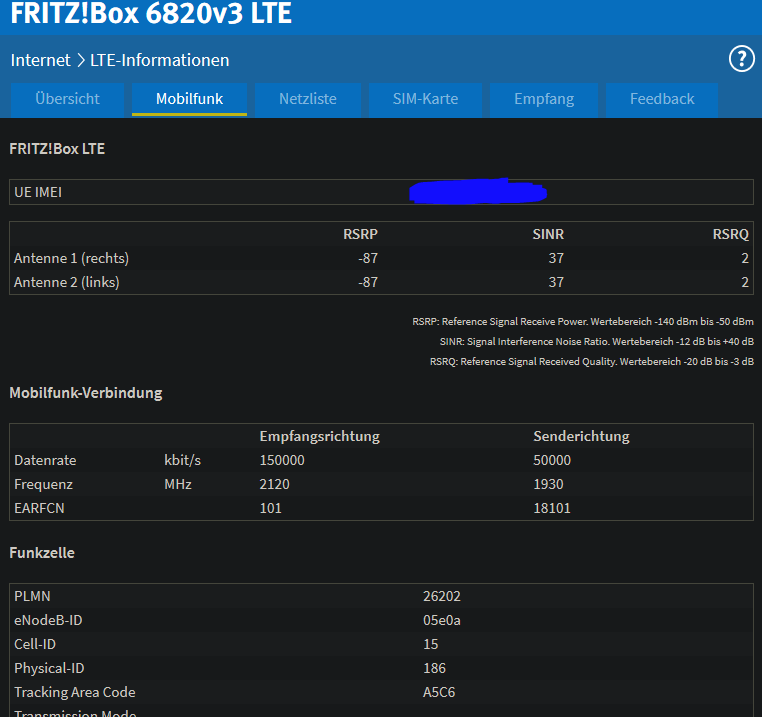Click Antenne 2 SINR value 37
The height and width of the screenshot is (717, 762).
556,282
